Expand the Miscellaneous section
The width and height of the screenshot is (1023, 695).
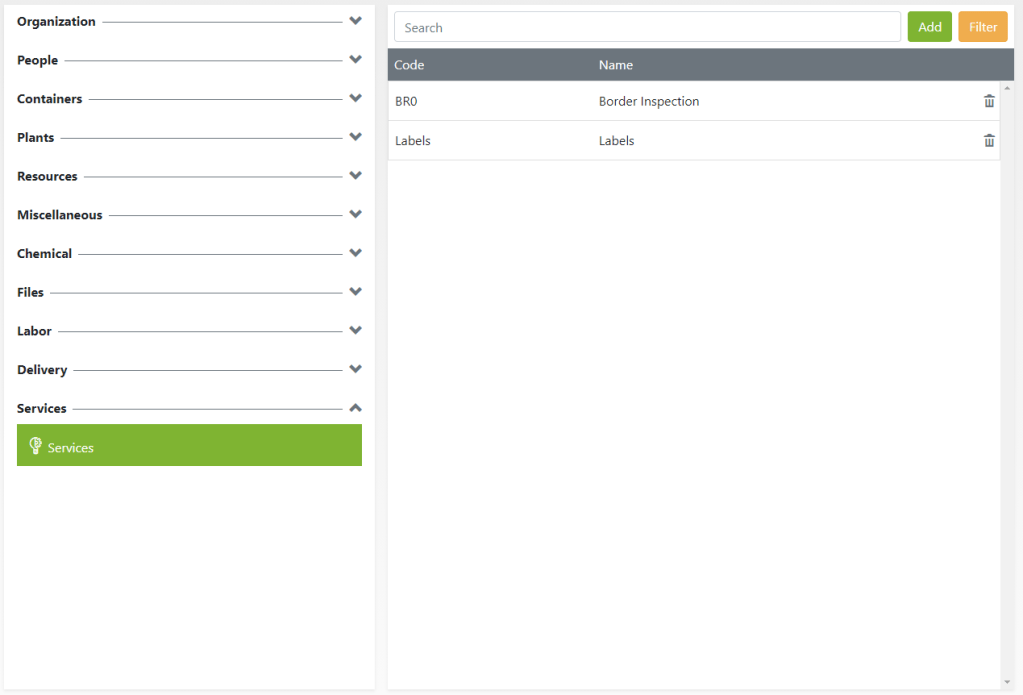[355, 214]
